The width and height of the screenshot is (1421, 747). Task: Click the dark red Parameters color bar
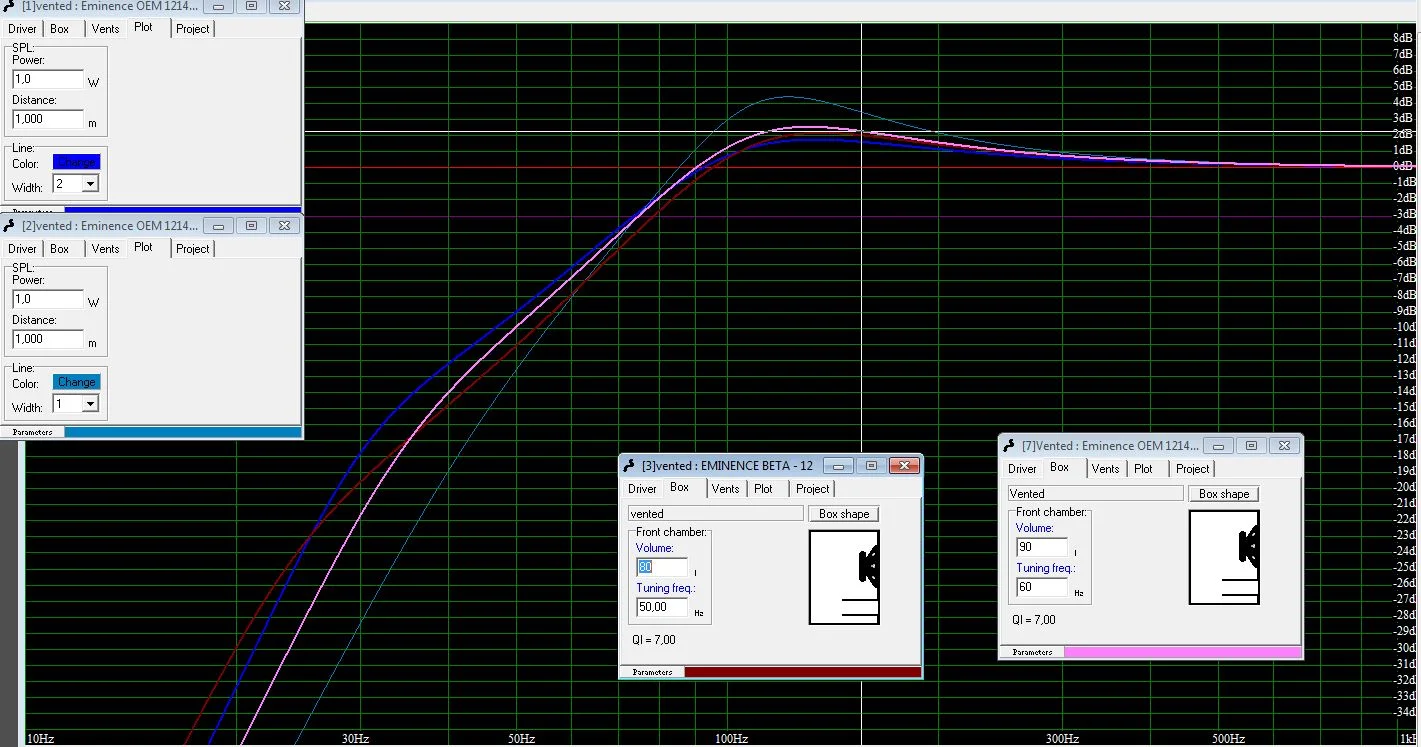coord(802,672)
